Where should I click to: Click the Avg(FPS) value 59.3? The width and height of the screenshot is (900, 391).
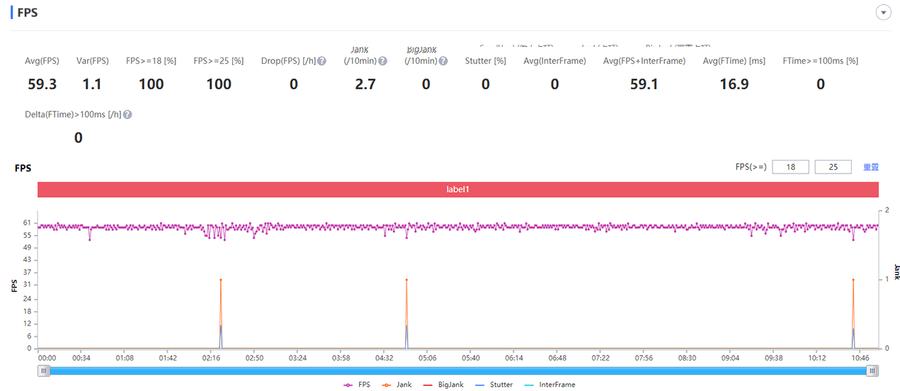[42, 84]
